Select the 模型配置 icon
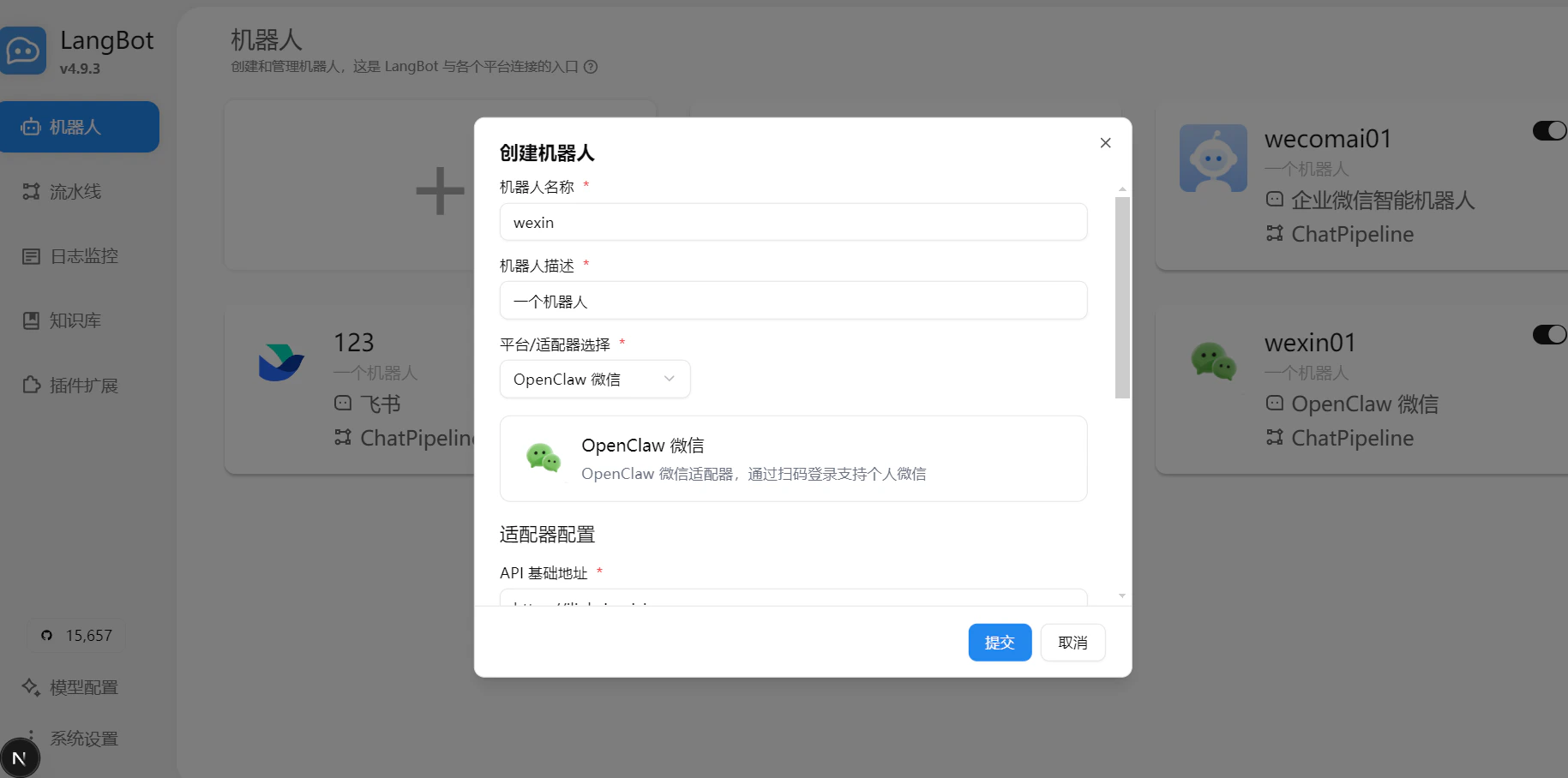Viewport: 1568px width, 778px height. tap(31, 686)
